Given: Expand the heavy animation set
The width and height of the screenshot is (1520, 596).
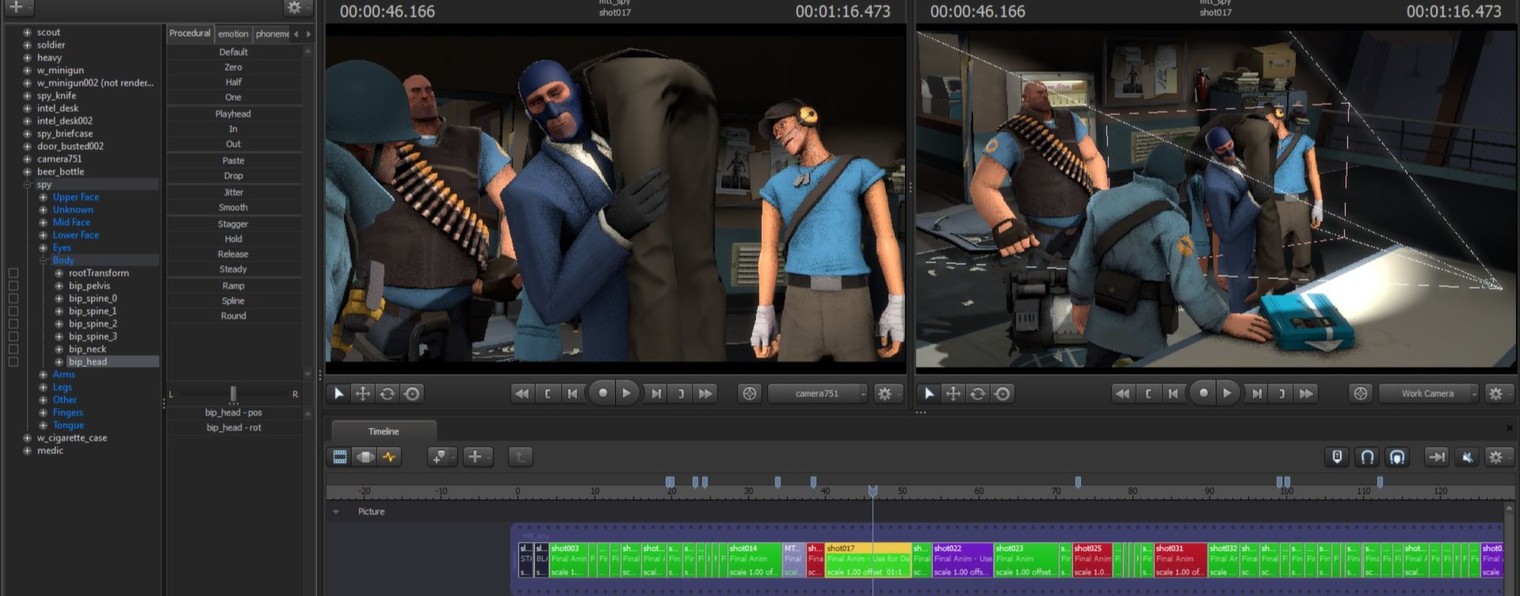Looking at the screenshot, I should 27,58.
